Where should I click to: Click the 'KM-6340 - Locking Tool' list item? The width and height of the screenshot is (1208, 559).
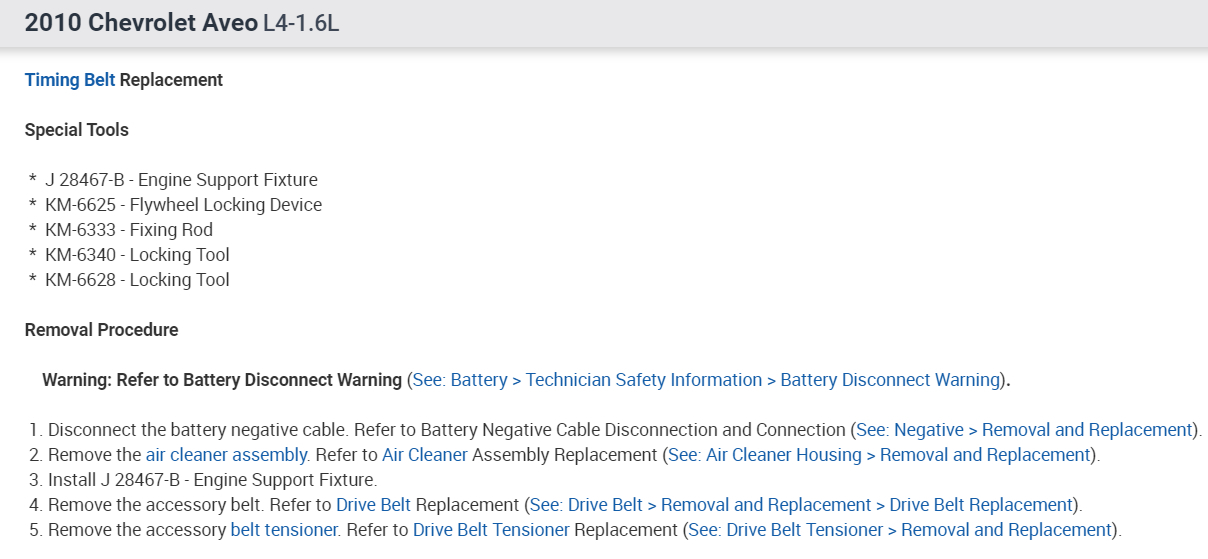click(137, 255)
